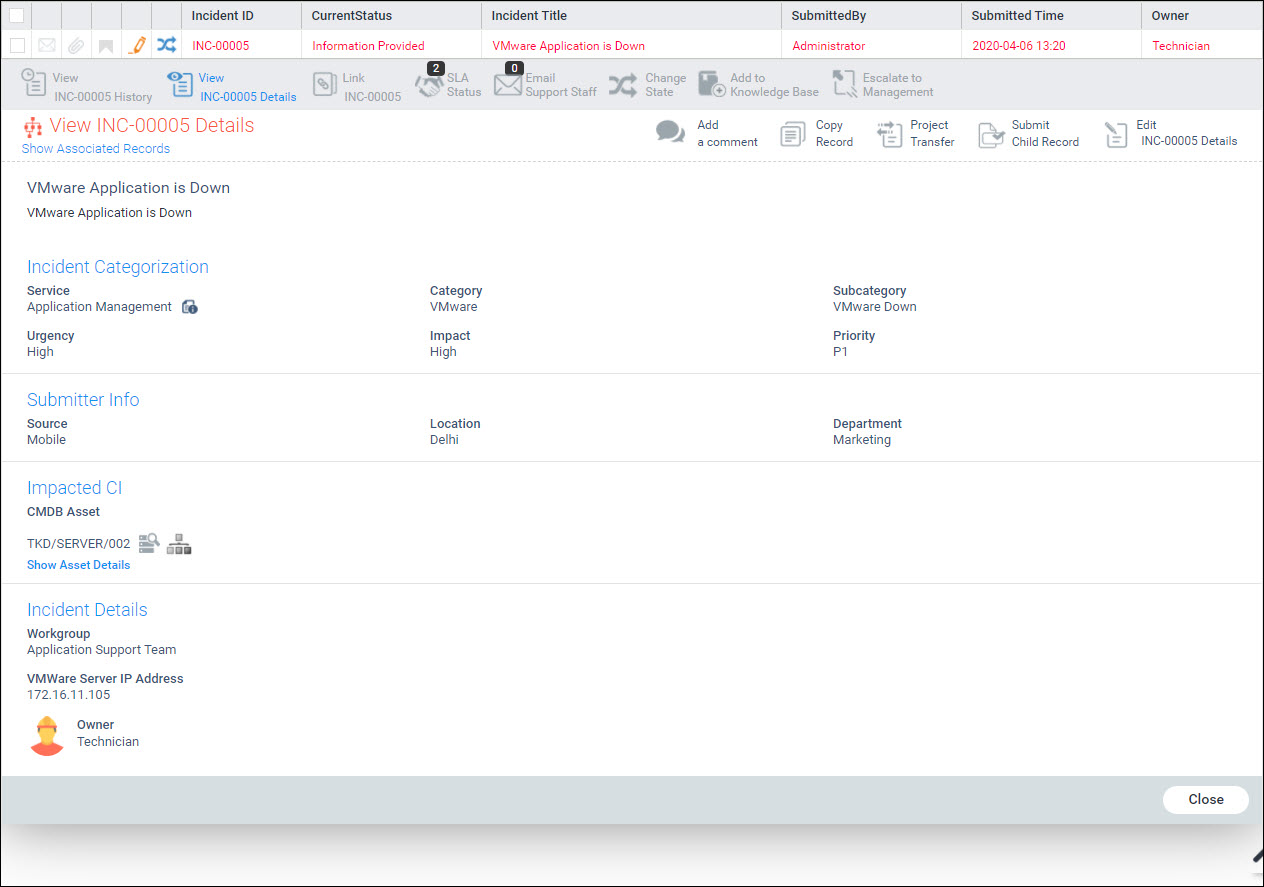The image size is (1264, 887).
Task: Click the paperclip attachment icon for INC-00005
Action: click(76, 45)
